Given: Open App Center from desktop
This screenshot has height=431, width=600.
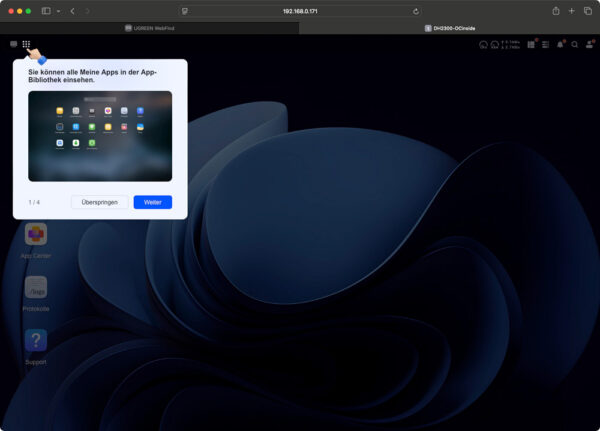Looking at the screenshot, I should 36,235.
